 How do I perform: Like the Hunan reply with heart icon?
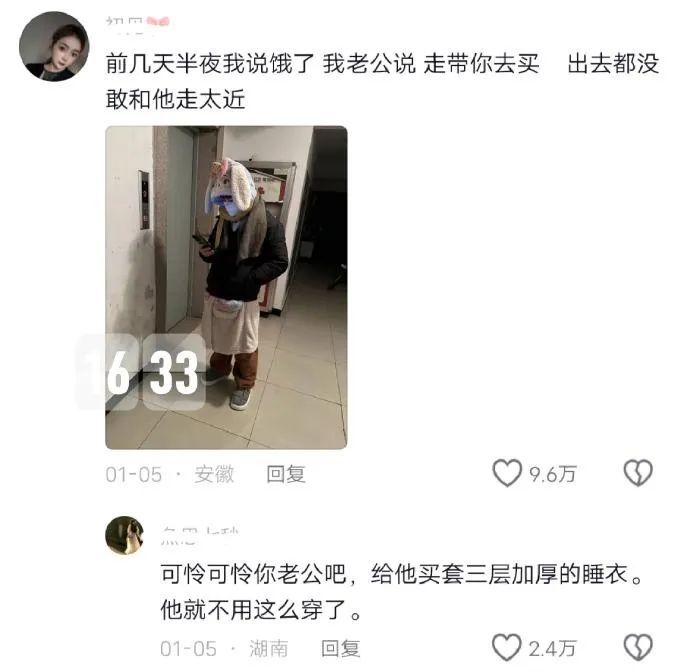pyautogui.click(x=506, y=648)
